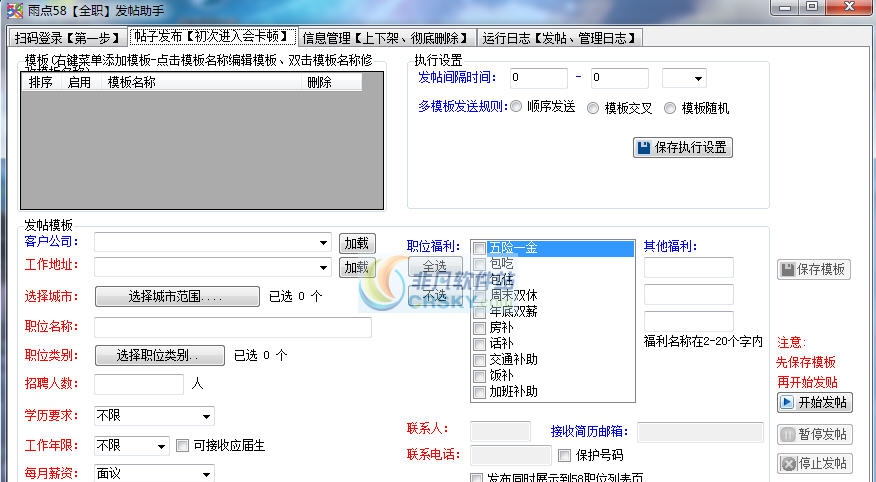Check the 话补 benefit box
This screenshot has width=876, height=482.
[479, 344]
